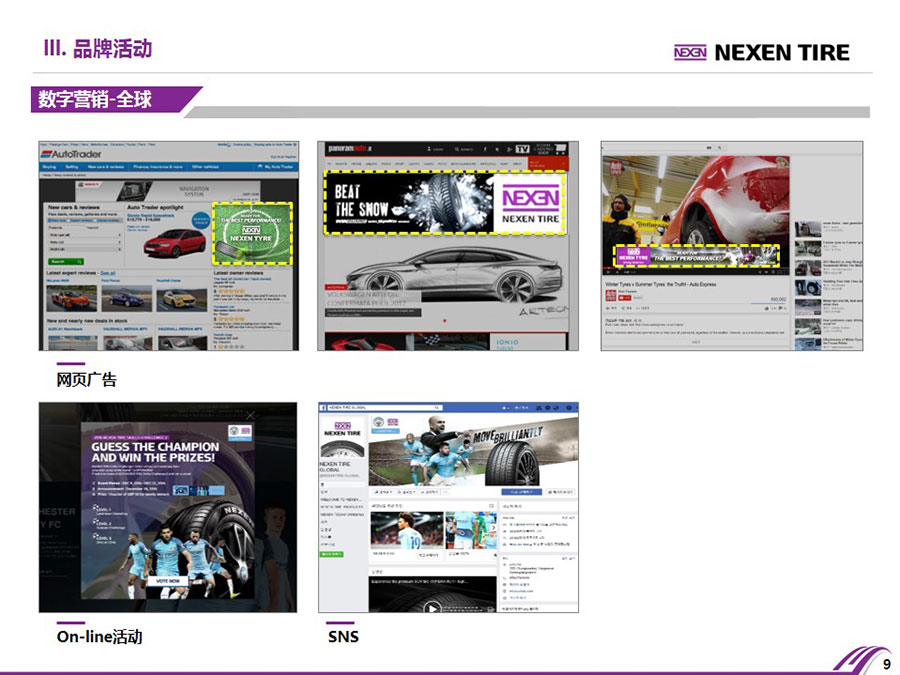
Task: Click the 'III. 品牌活动' slide title
Action: [x=98, y=49]
